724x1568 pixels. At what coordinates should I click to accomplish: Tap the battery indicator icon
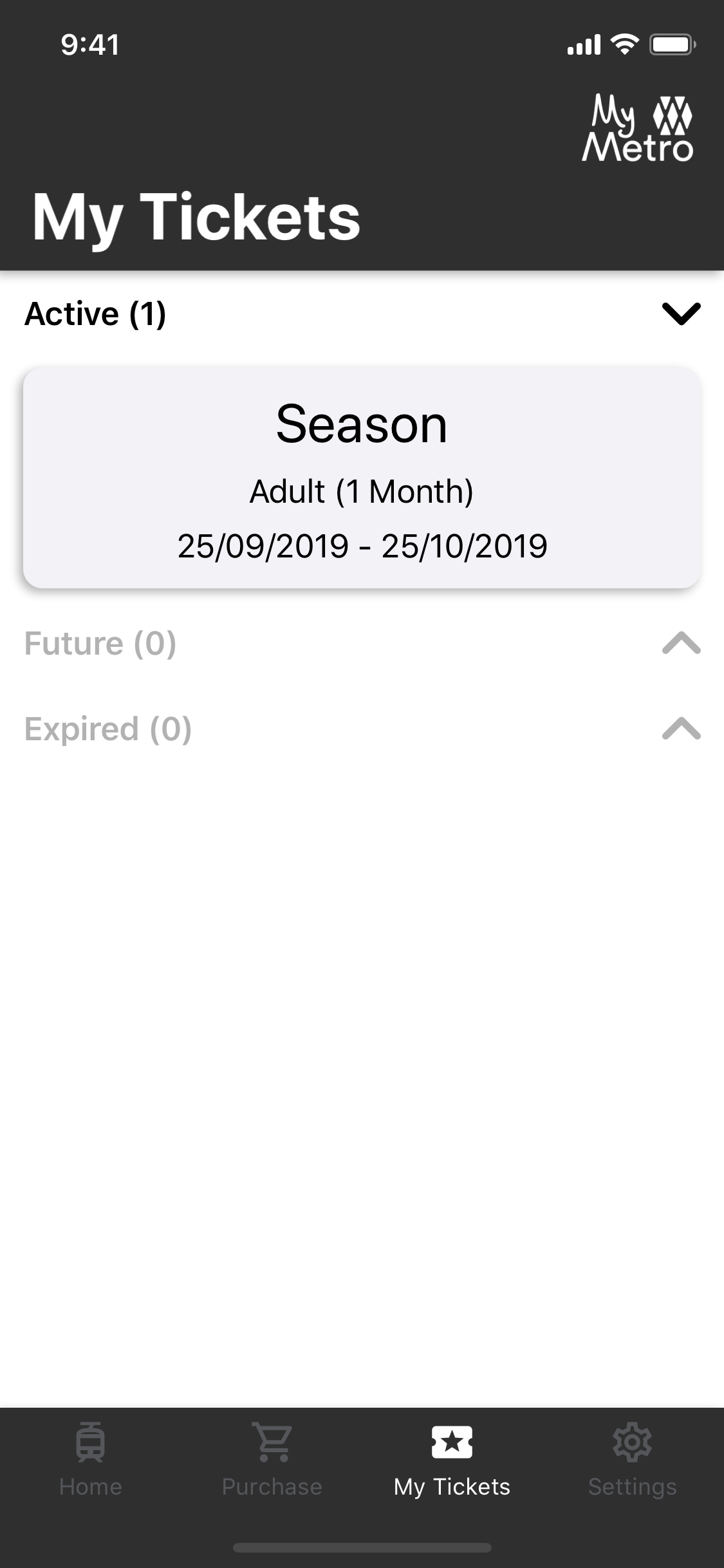[x=673, y=44]
